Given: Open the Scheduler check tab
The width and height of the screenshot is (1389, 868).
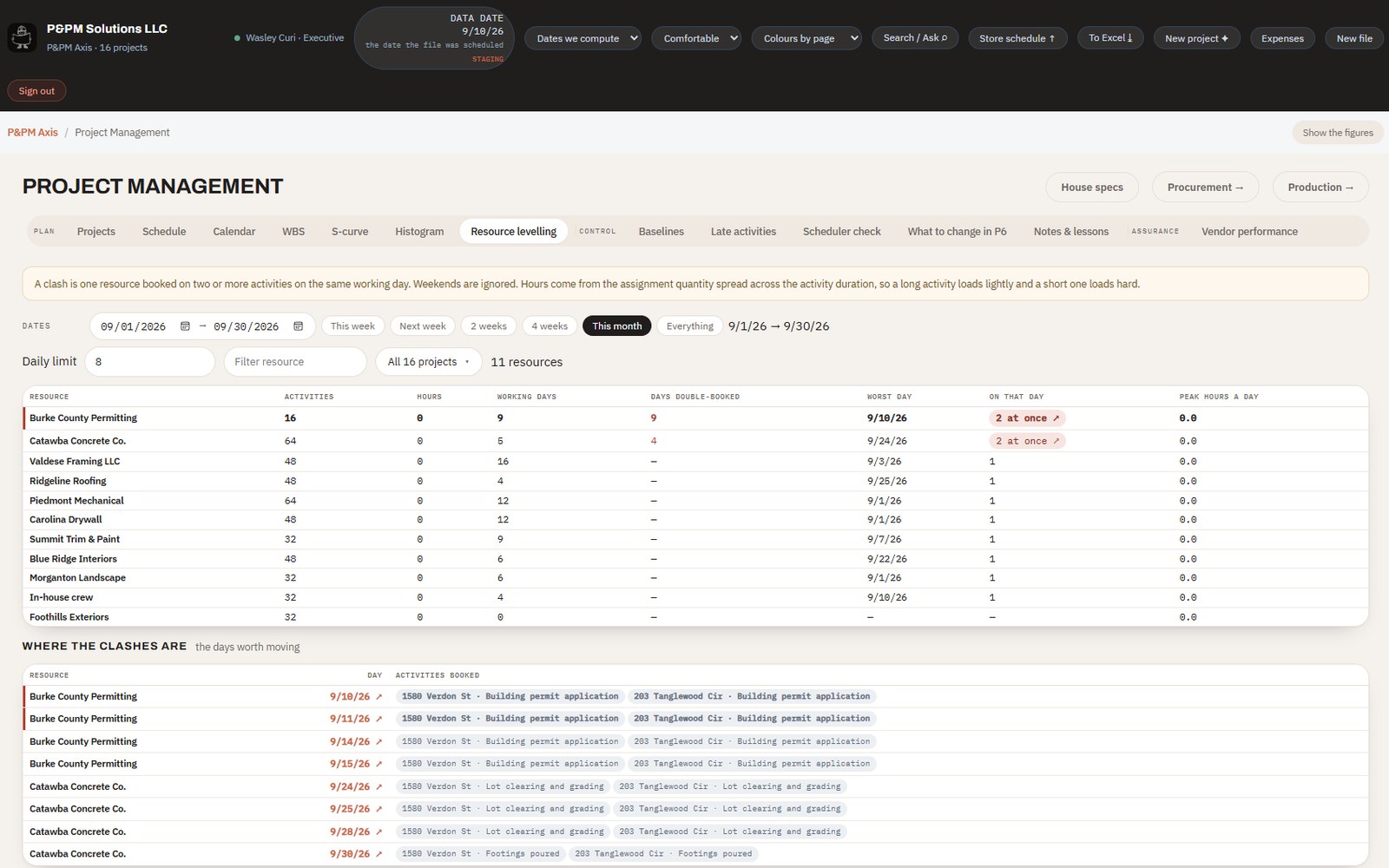Looking at the screenshot, I should (x=842, y=232).
